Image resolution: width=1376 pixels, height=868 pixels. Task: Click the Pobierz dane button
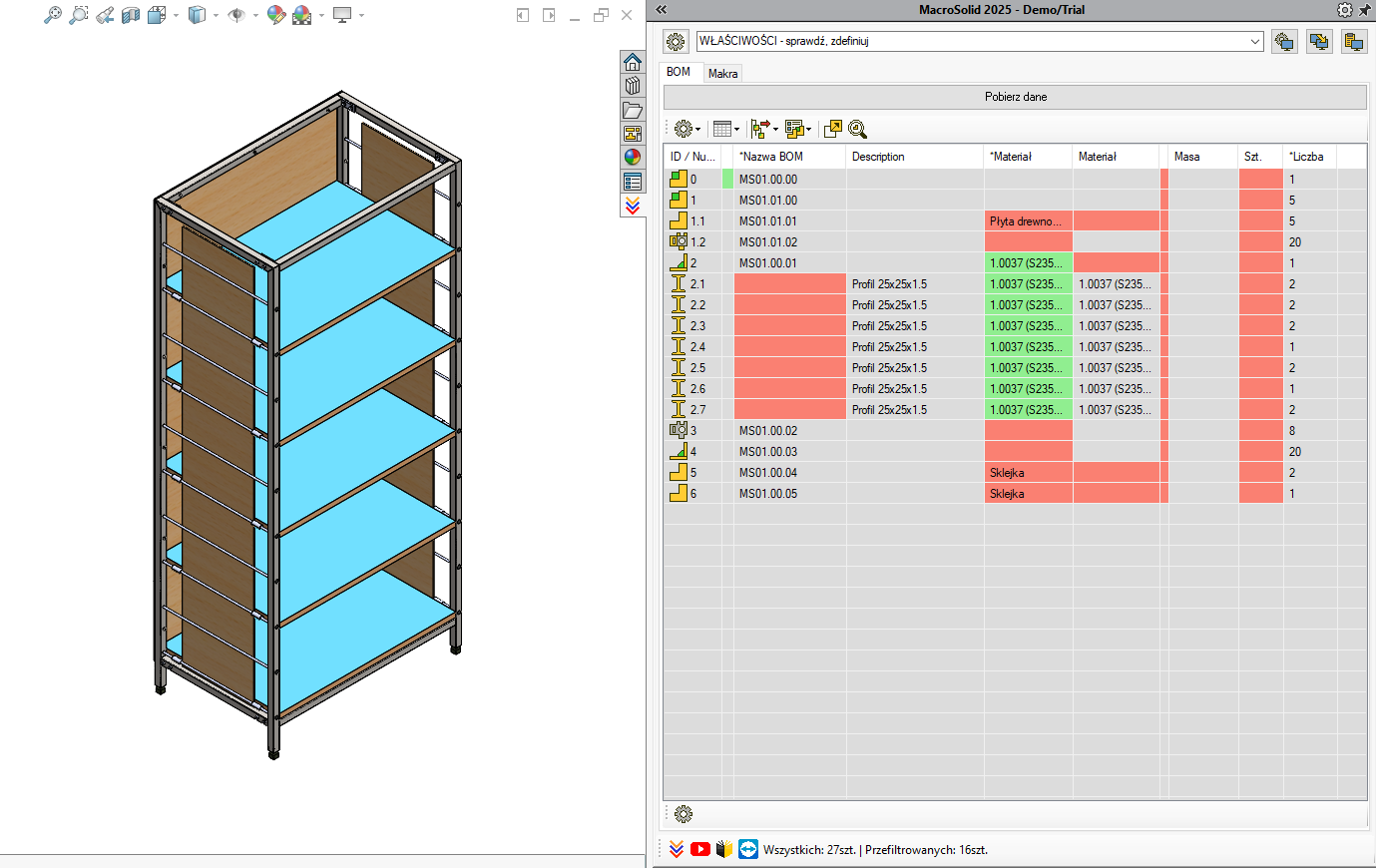tap(1015, 97)
